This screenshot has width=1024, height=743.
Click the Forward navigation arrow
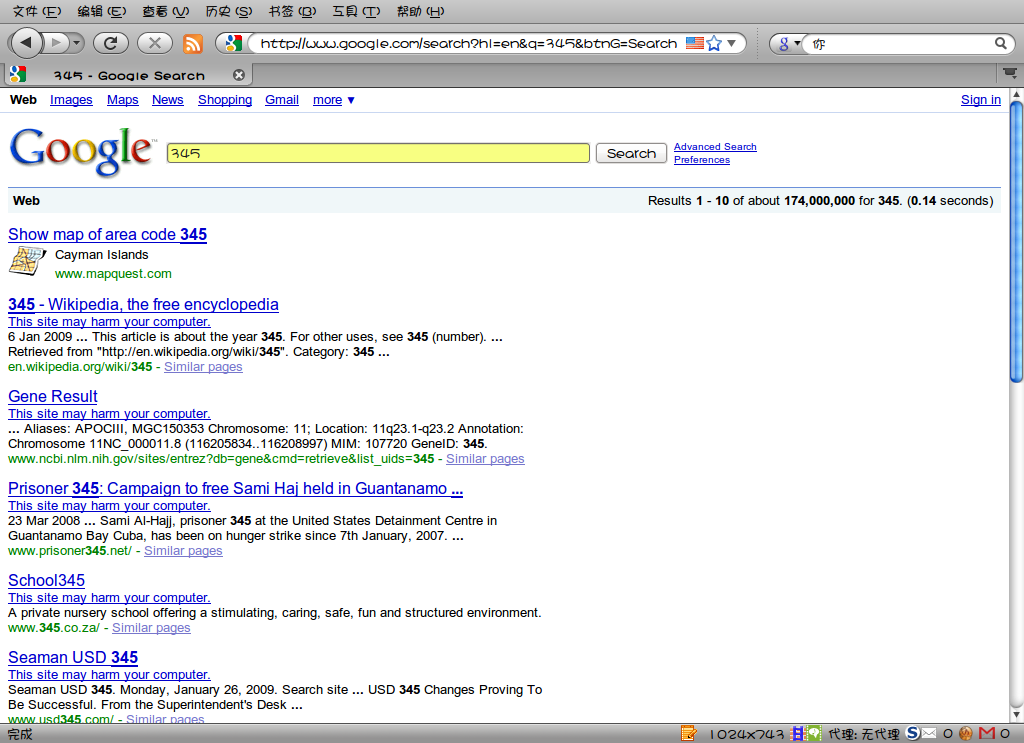pos(57,43)
